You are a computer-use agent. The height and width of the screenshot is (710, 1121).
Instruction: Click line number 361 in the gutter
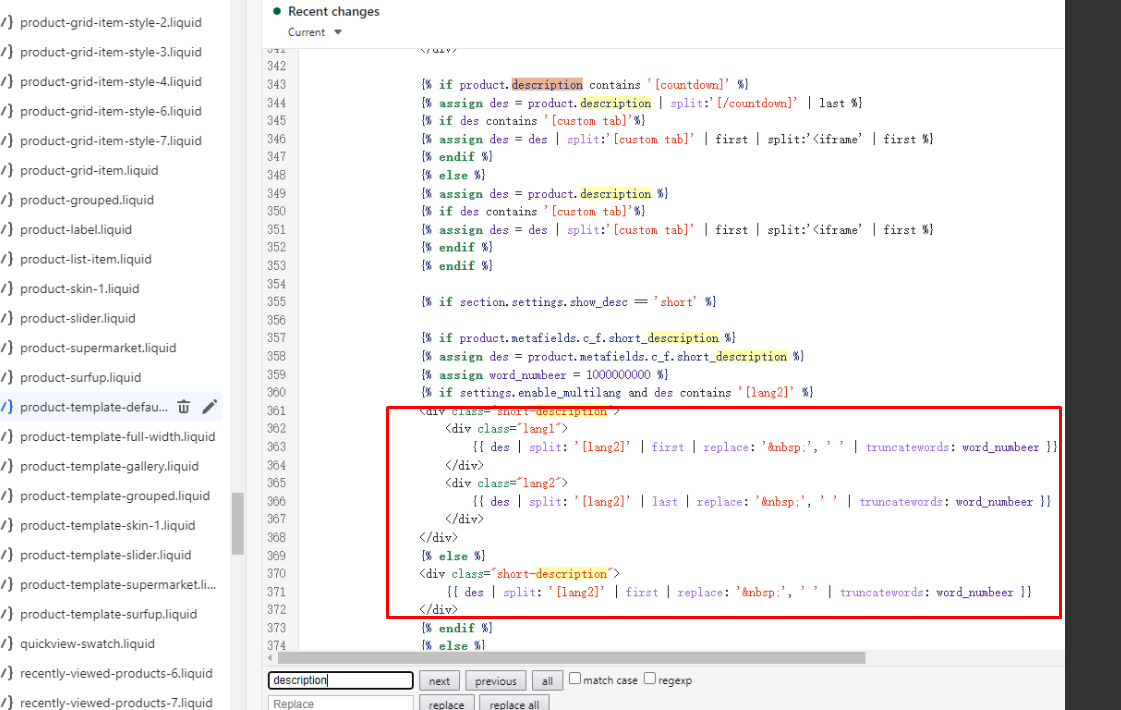(277, 410)
